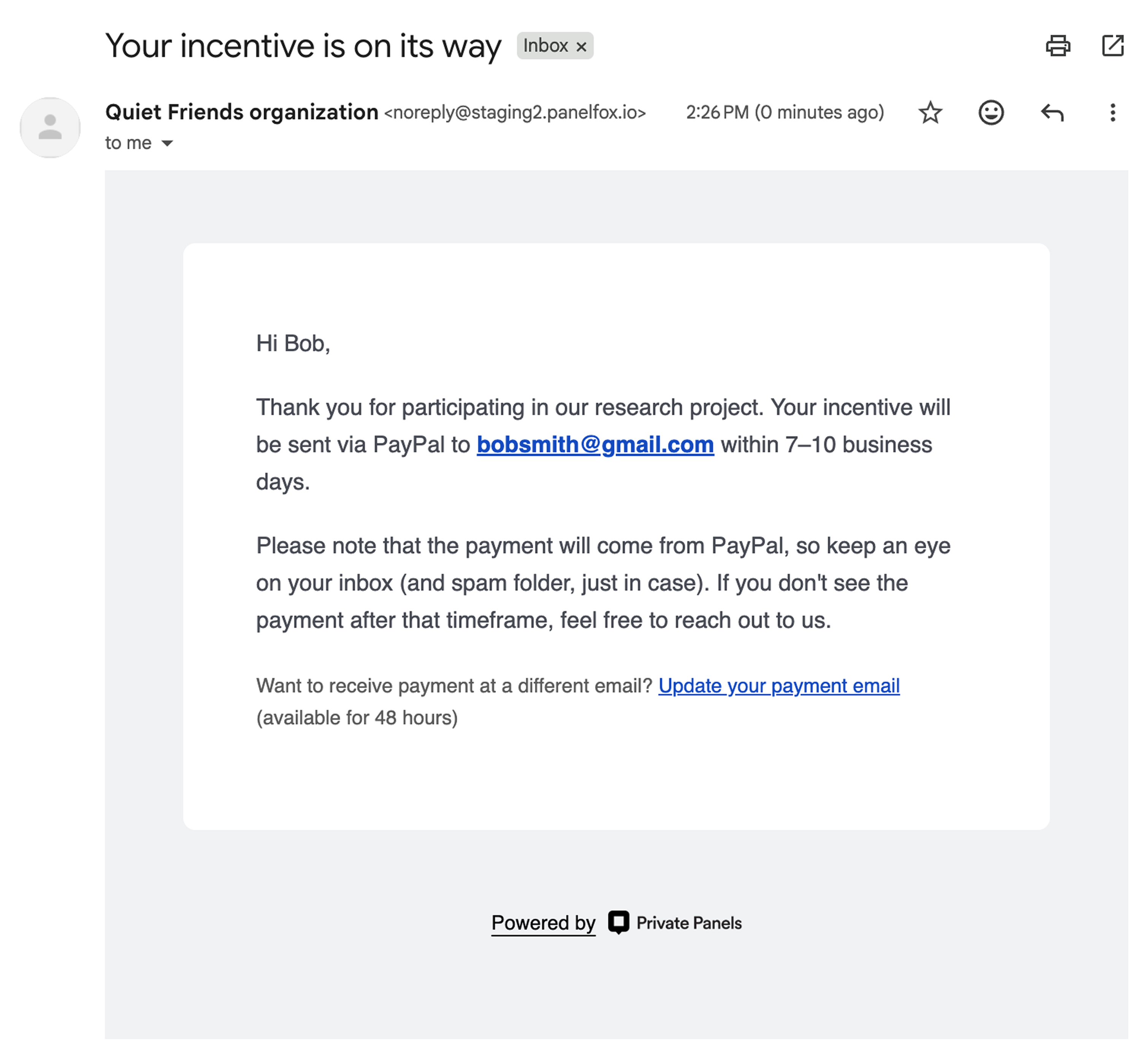Star the Quiet Friends organization message
Screen dimensions: 1148x1055
[931, 112]
